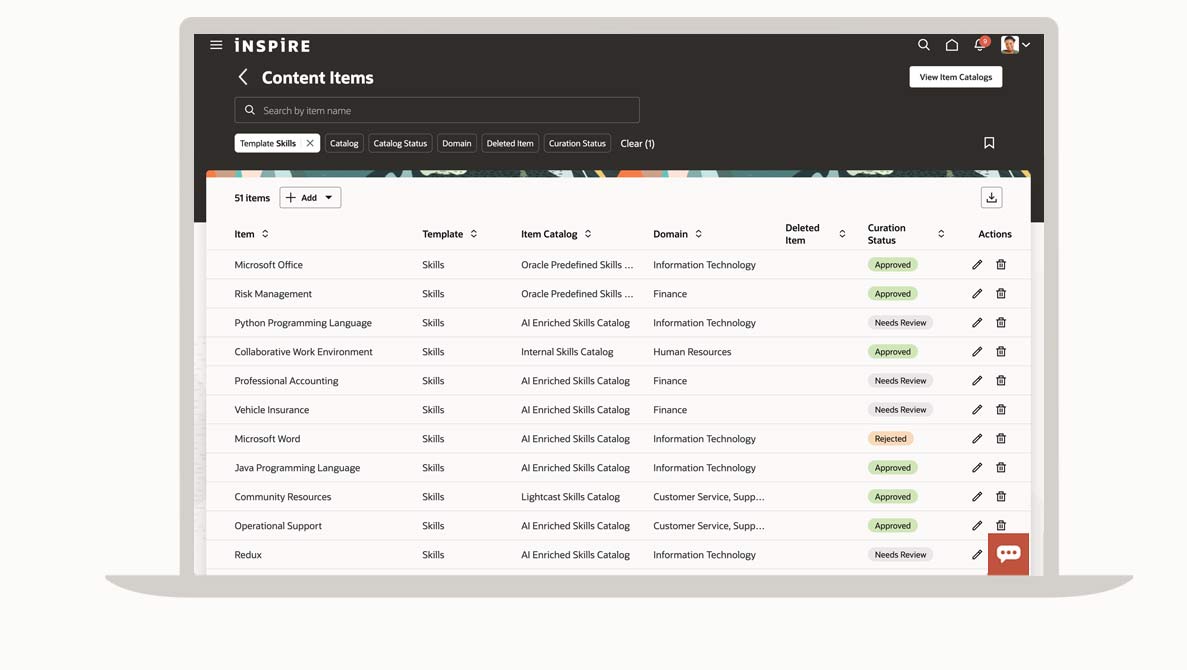Expand the user profile menu
The width and height of the screenshot is (1187, 670).
point(1016,45)
